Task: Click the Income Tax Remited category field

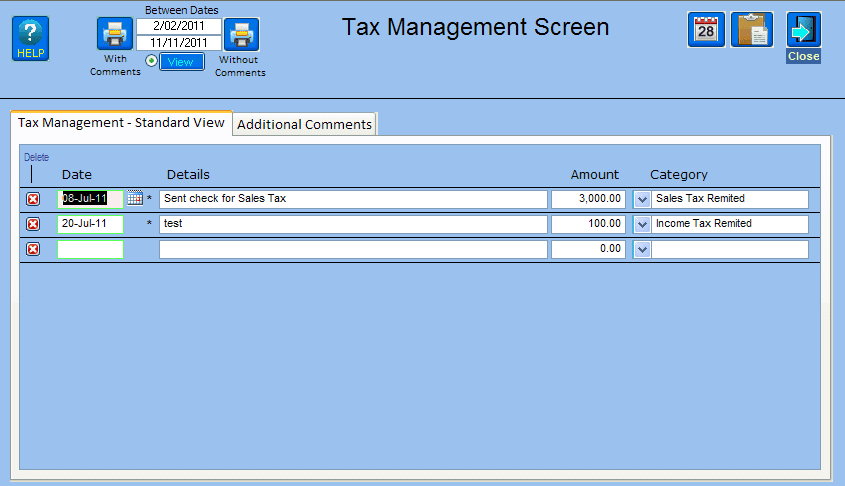Action: click(730, 224)
